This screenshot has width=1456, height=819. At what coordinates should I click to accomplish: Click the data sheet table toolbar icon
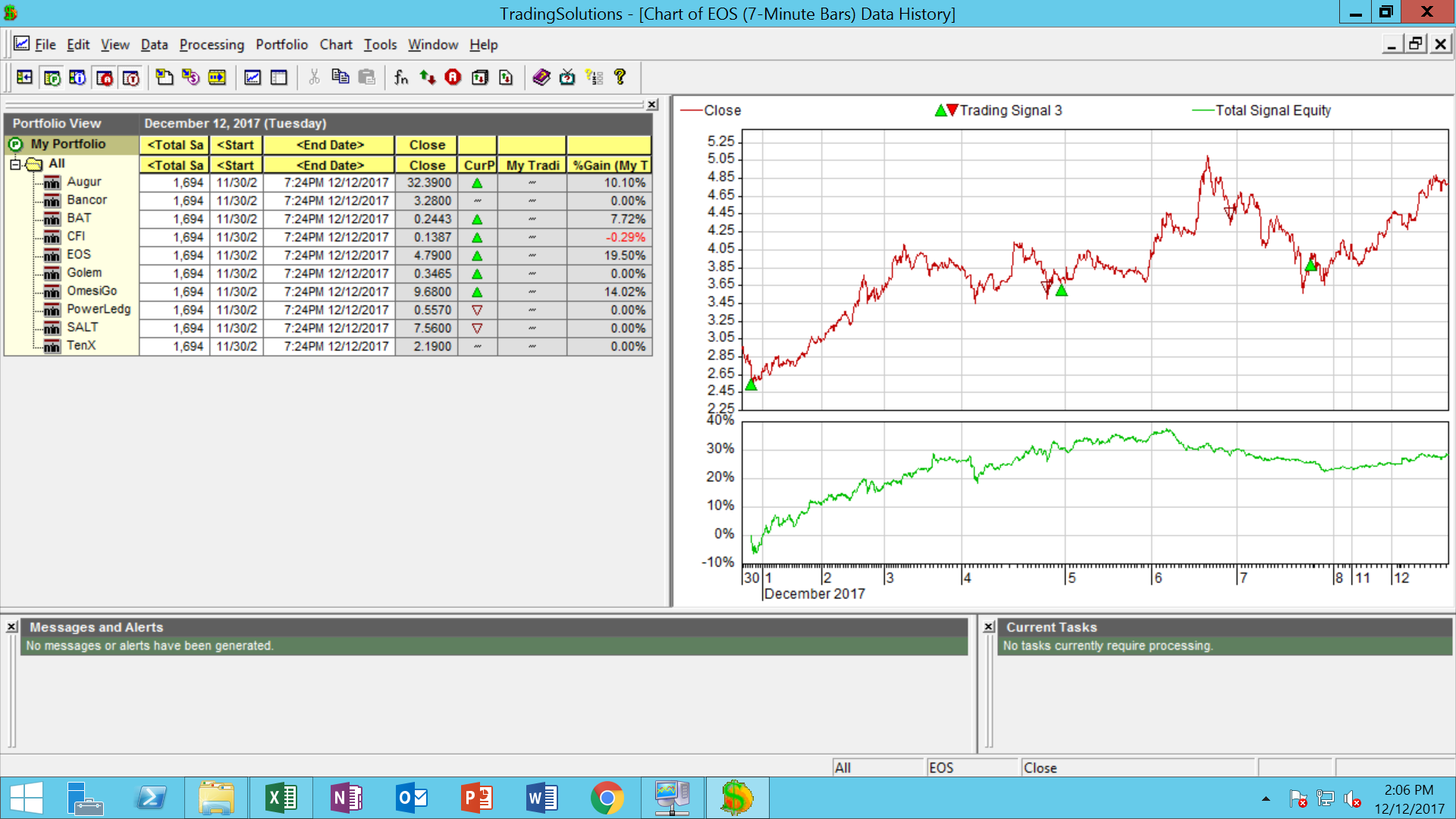pyautogui.click(x=279, y=77)
